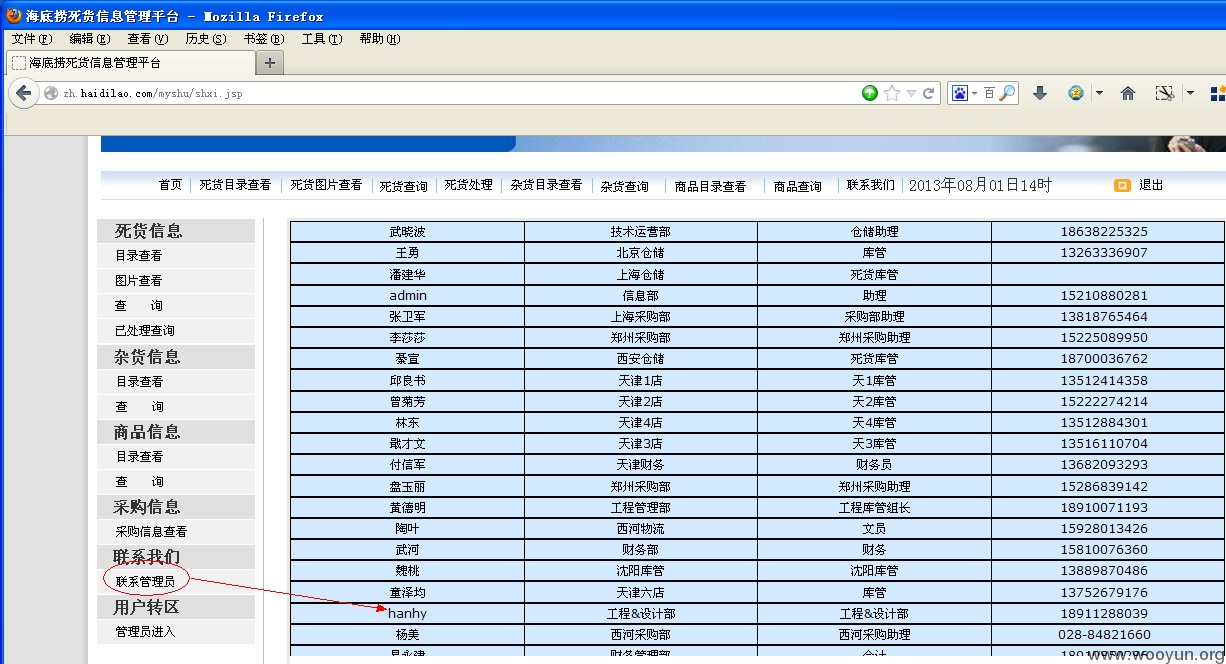Screen dimensions: 1226x664
Task: Open 目录查看 under 杂货信息 sidebar
Action: tap(139, 382)
